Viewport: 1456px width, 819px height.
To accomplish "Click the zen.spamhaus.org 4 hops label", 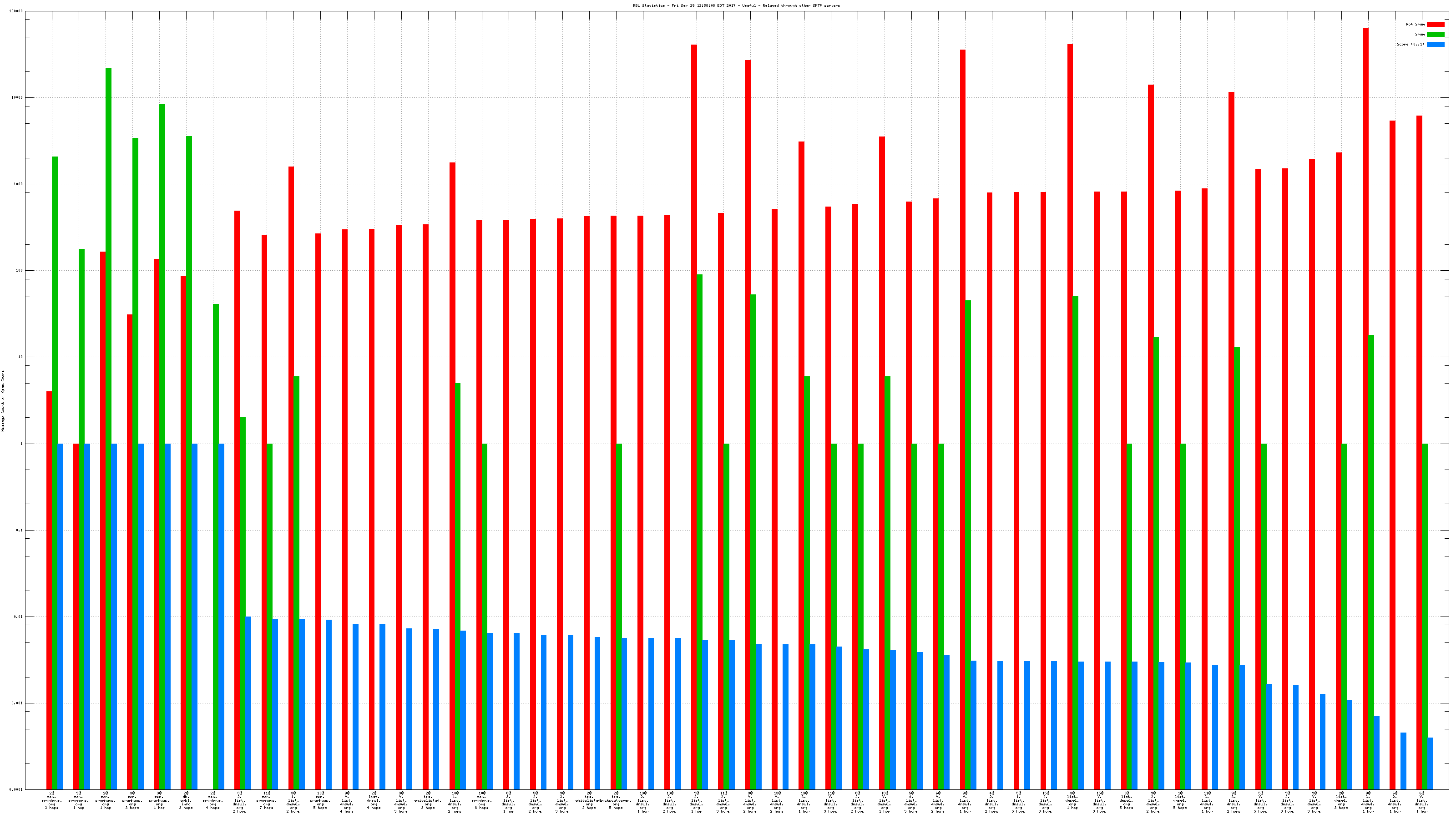I will point(213,800).
